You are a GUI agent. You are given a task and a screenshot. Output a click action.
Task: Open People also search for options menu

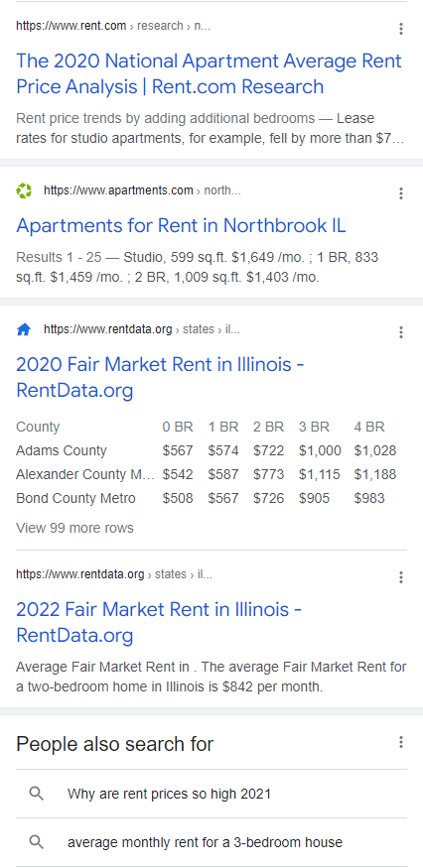pyautogui.click(x=401, y=742)
